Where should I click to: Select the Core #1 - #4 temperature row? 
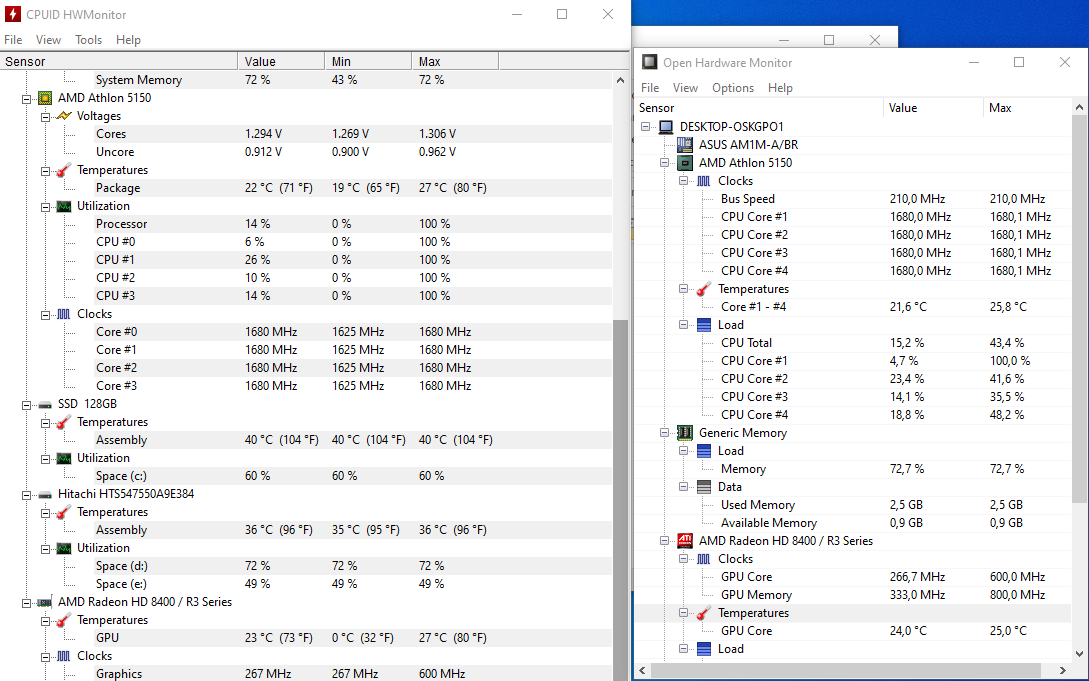pyautogui.click(x=854, y=307)
